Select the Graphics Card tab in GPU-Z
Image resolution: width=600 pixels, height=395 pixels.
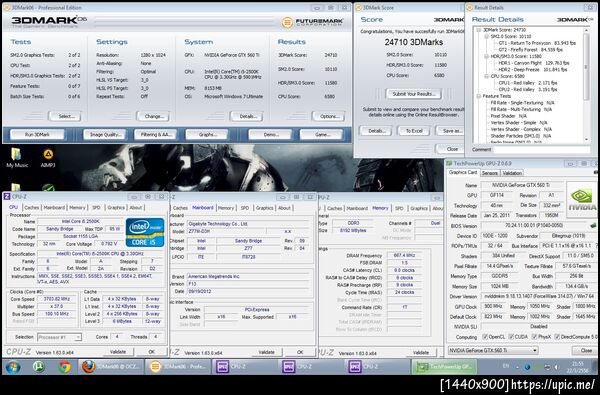point(463,173)
